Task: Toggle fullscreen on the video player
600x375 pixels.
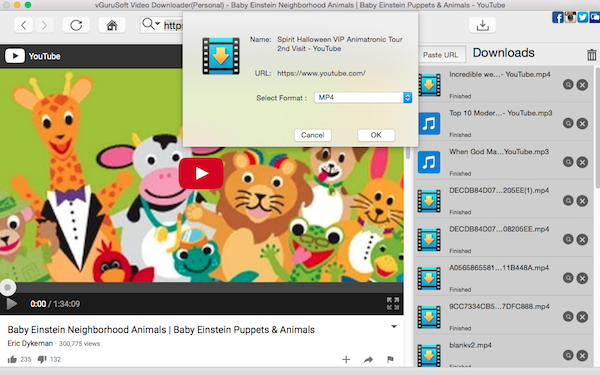Action: [393, 303]
